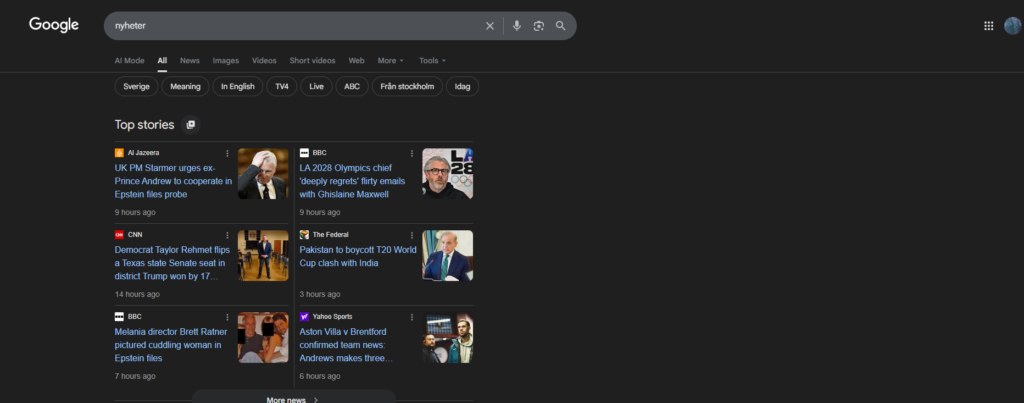1024x403 pixels.
Task: Click the CNN source icon
Action: pos(120,234)
